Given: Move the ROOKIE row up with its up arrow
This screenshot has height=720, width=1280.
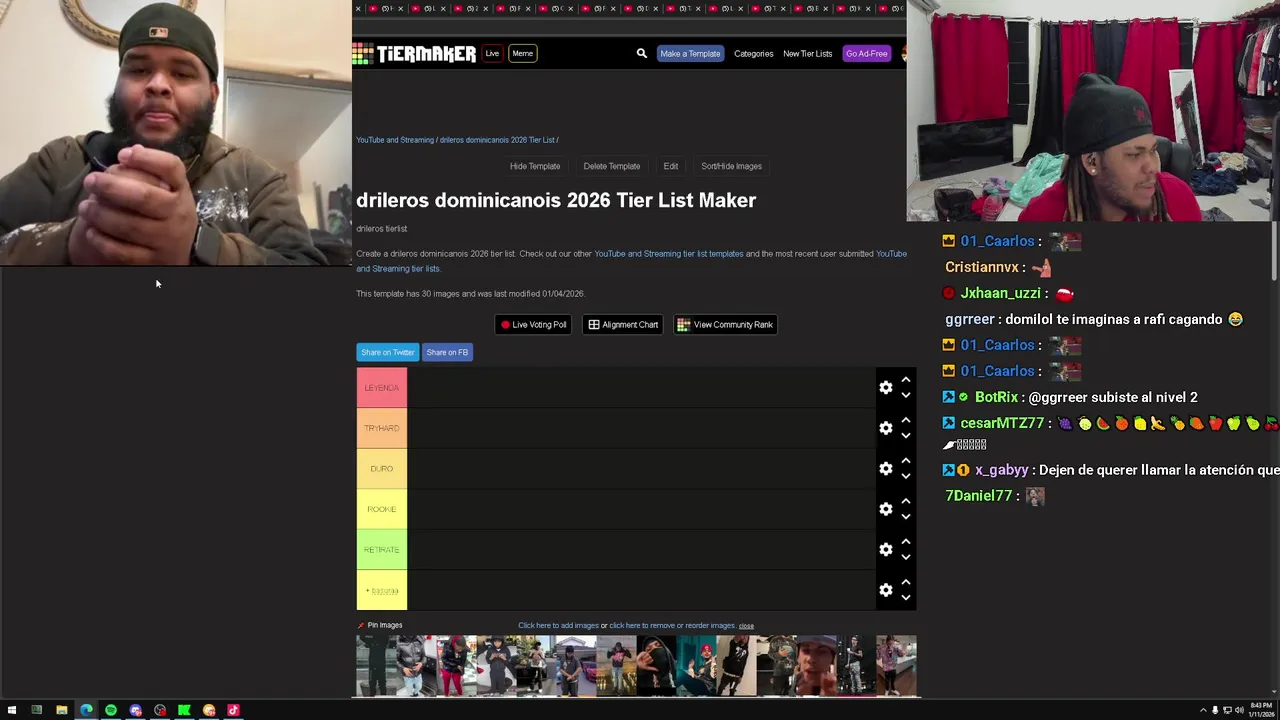Looking at the screenshot, I should pyautogui.click(x=905, y=501).
